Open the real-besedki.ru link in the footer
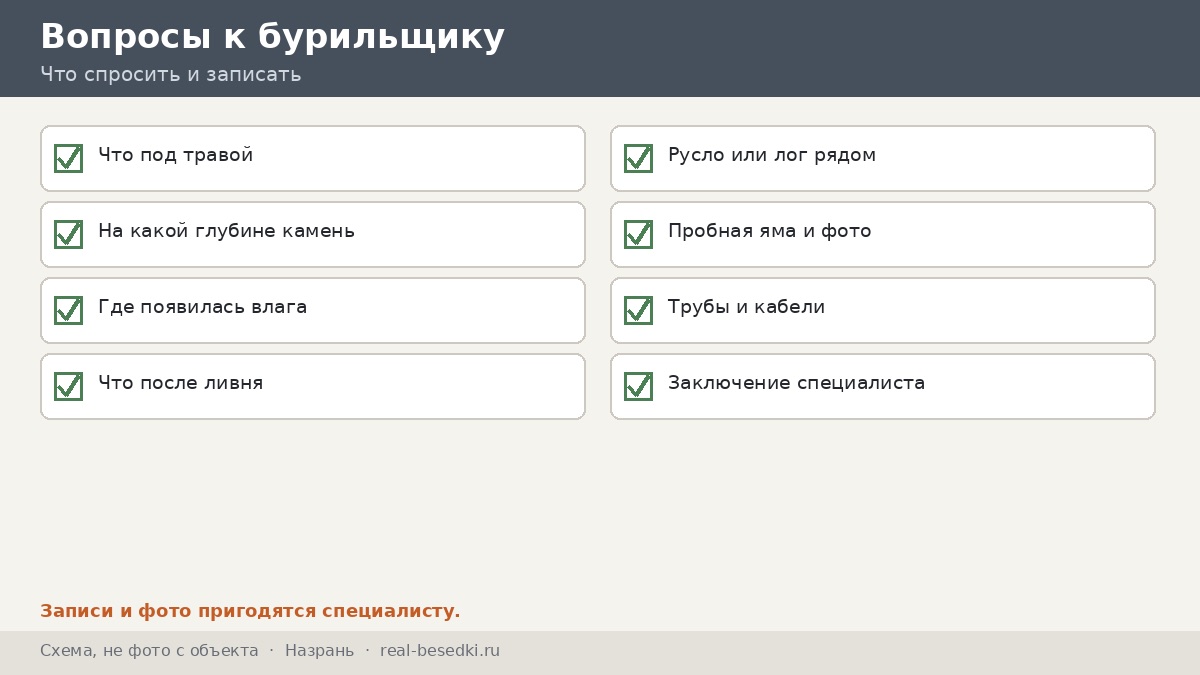This screenshot has height=675, width=1200. (440, 651)
